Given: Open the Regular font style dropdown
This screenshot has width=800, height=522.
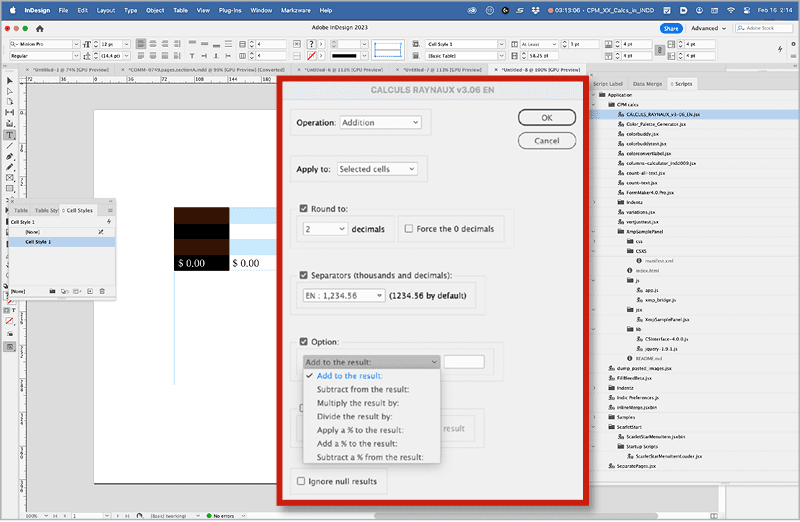Looking at the screenshot, I should [x=44, y=56].
